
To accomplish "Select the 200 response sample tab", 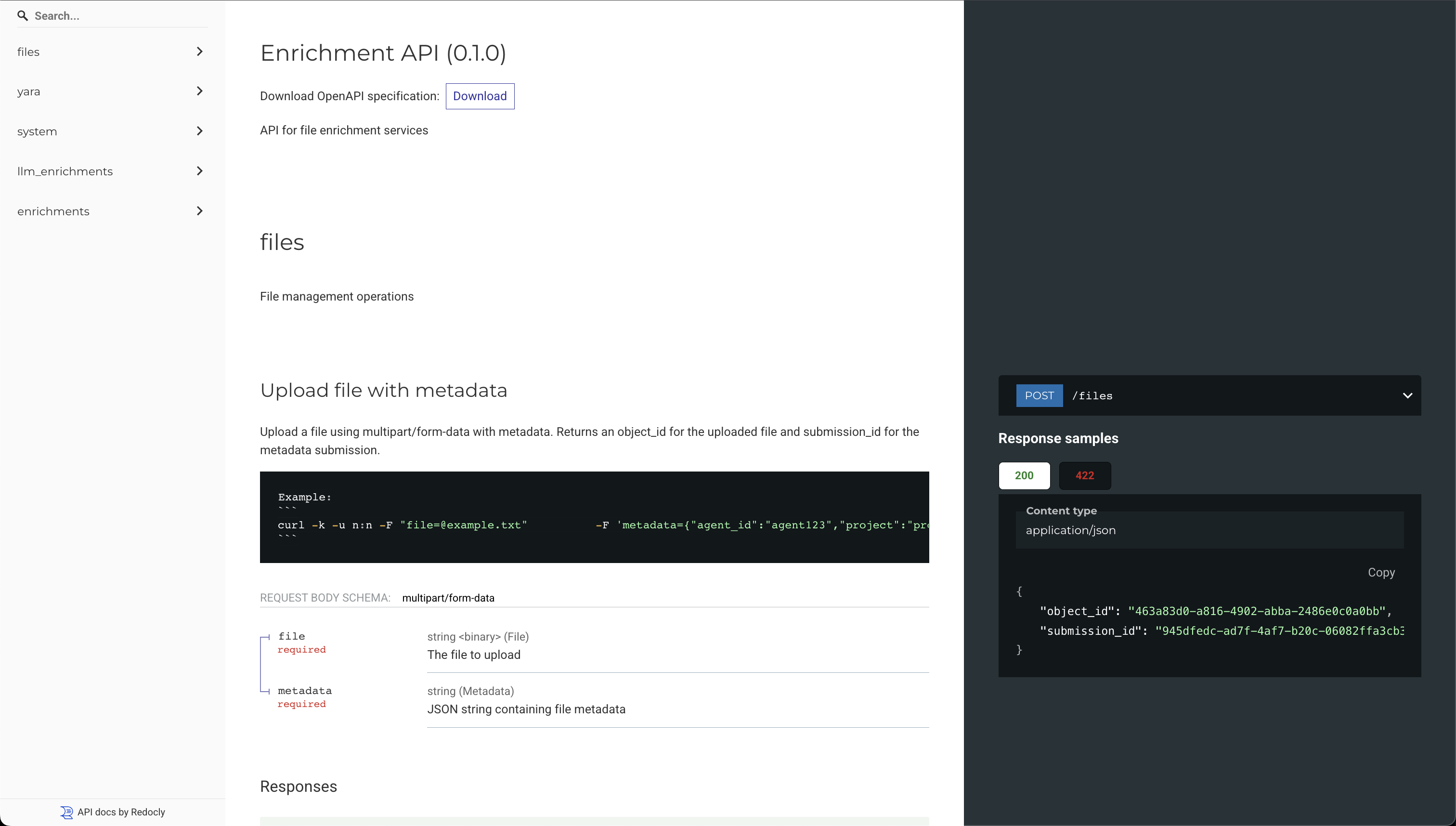I will coord(1024,475).
